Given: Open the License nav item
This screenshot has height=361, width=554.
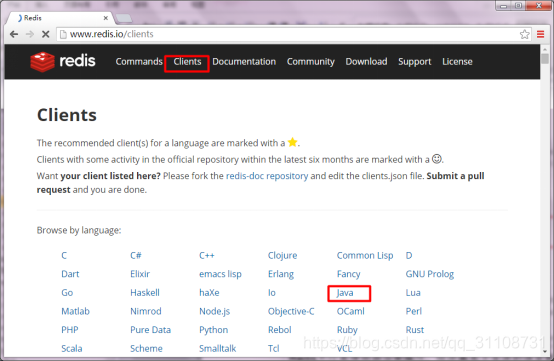Looking at the screenshot, I should pyautogui.click(x=457, y=61).
